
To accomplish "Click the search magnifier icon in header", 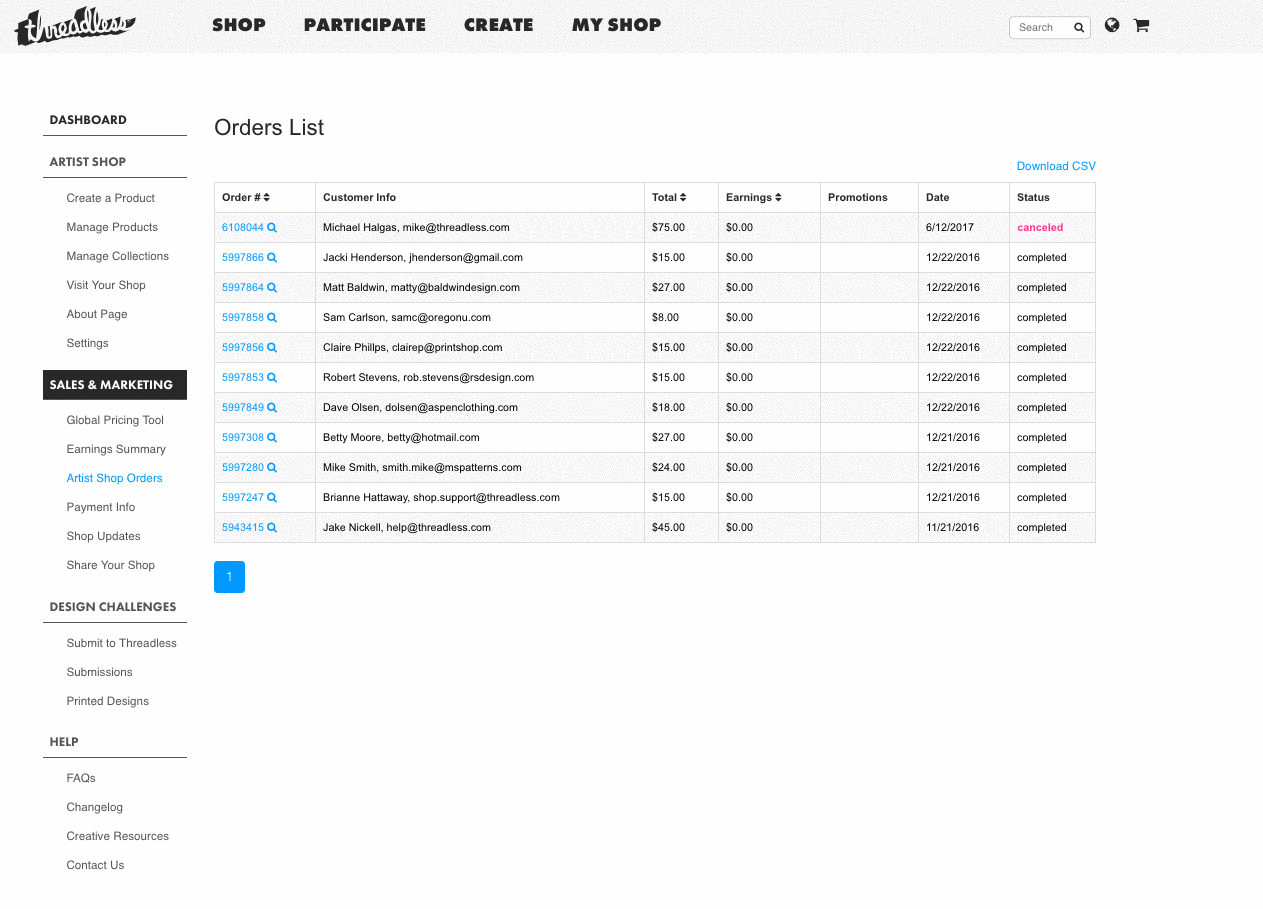I will [x=1079, y=28].
